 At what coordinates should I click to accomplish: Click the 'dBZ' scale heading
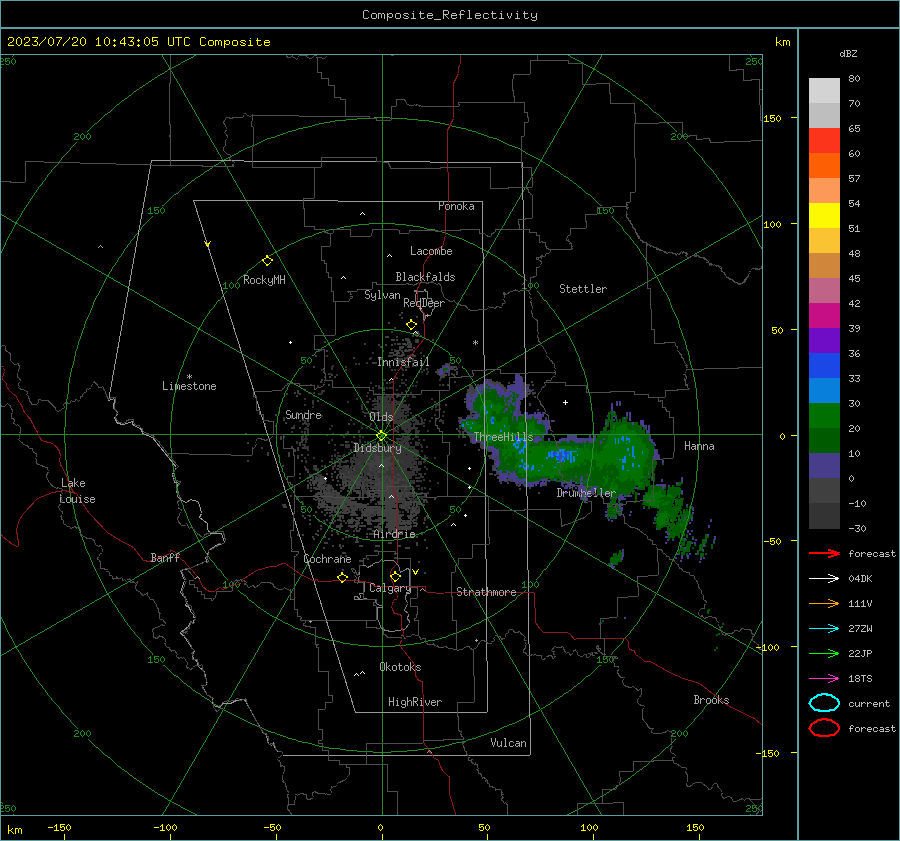pyautogui.click(x=848, y=53)
